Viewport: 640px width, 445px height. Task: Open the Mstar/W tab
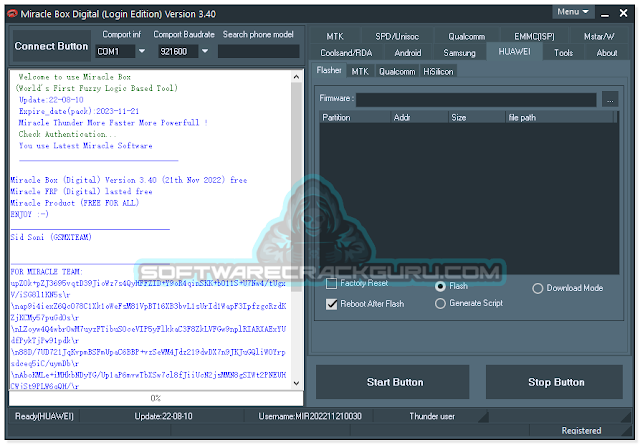pyautogui.click(x=599, y=36)
